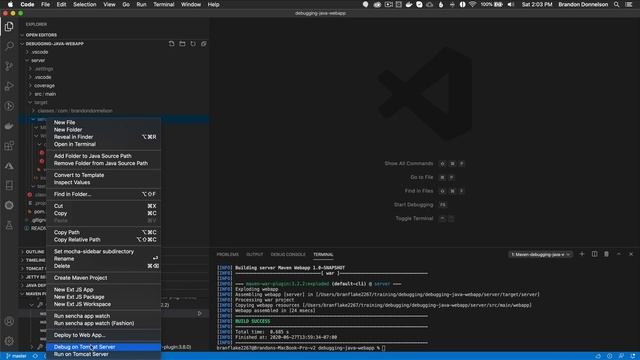640x360 pixels.
Task: Expand the coverage folder
Action: (x=44, y=86)
